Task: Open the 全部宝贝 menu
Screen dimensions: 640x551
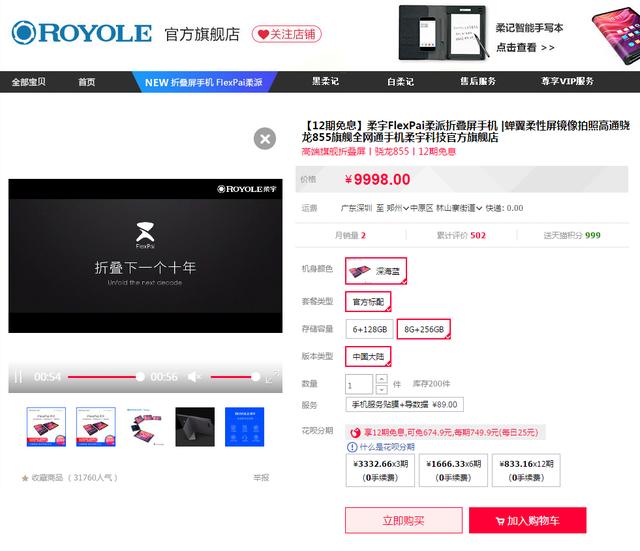Action: click(29, 82)
